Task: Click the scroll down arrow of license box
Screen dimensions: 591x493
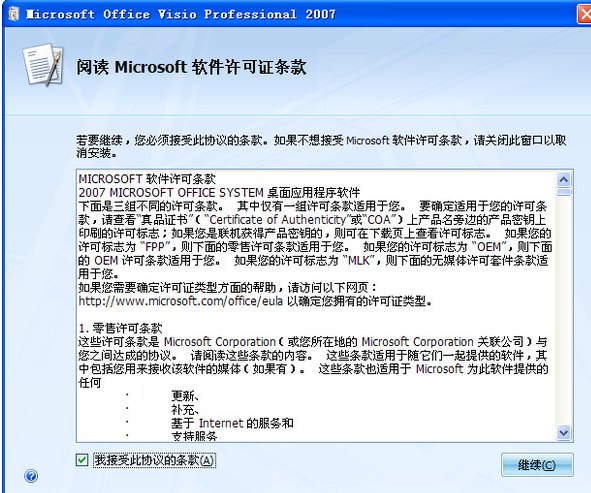Action: pos(563,432)
